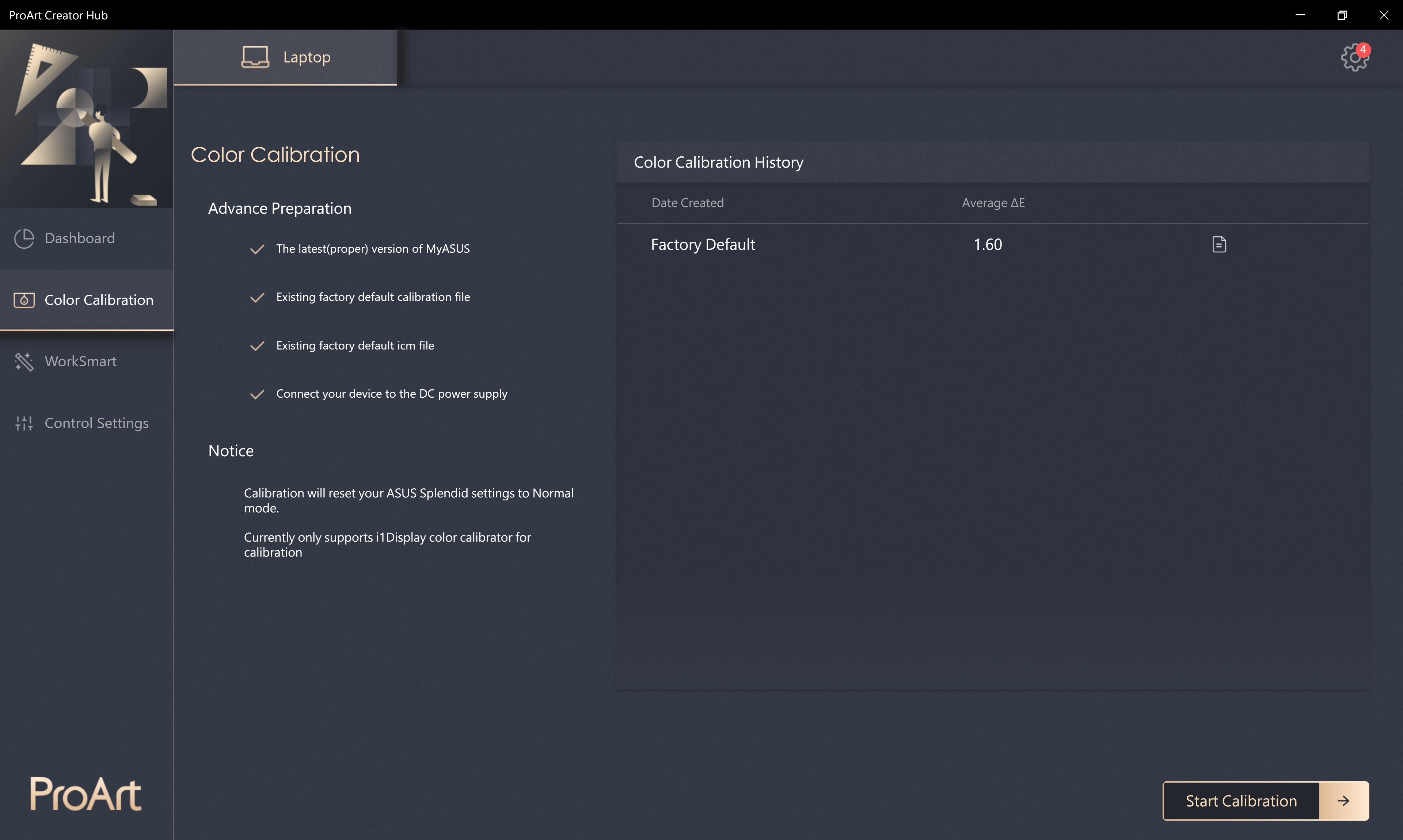1403x840 pixels.
Task: Click the Dashboard pie chart icon
Action: coord(24,238)
